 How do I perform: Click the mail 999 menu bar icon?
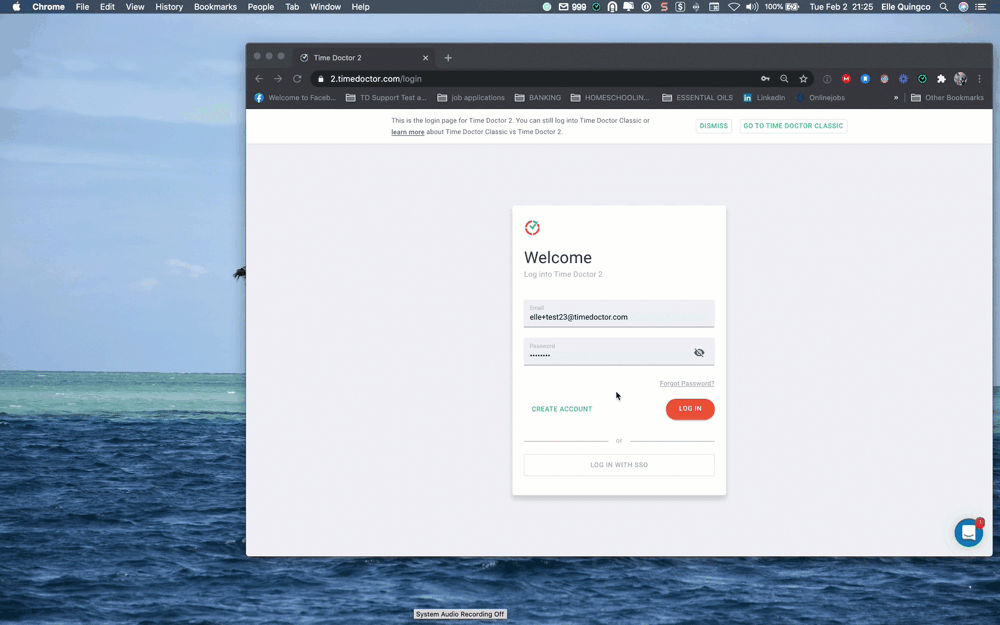point(572,7)
